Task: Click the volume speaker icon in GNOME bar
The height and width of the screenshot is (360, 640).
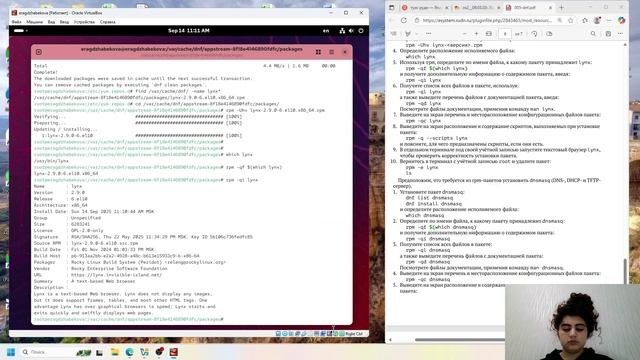Action: pos(351,31)
